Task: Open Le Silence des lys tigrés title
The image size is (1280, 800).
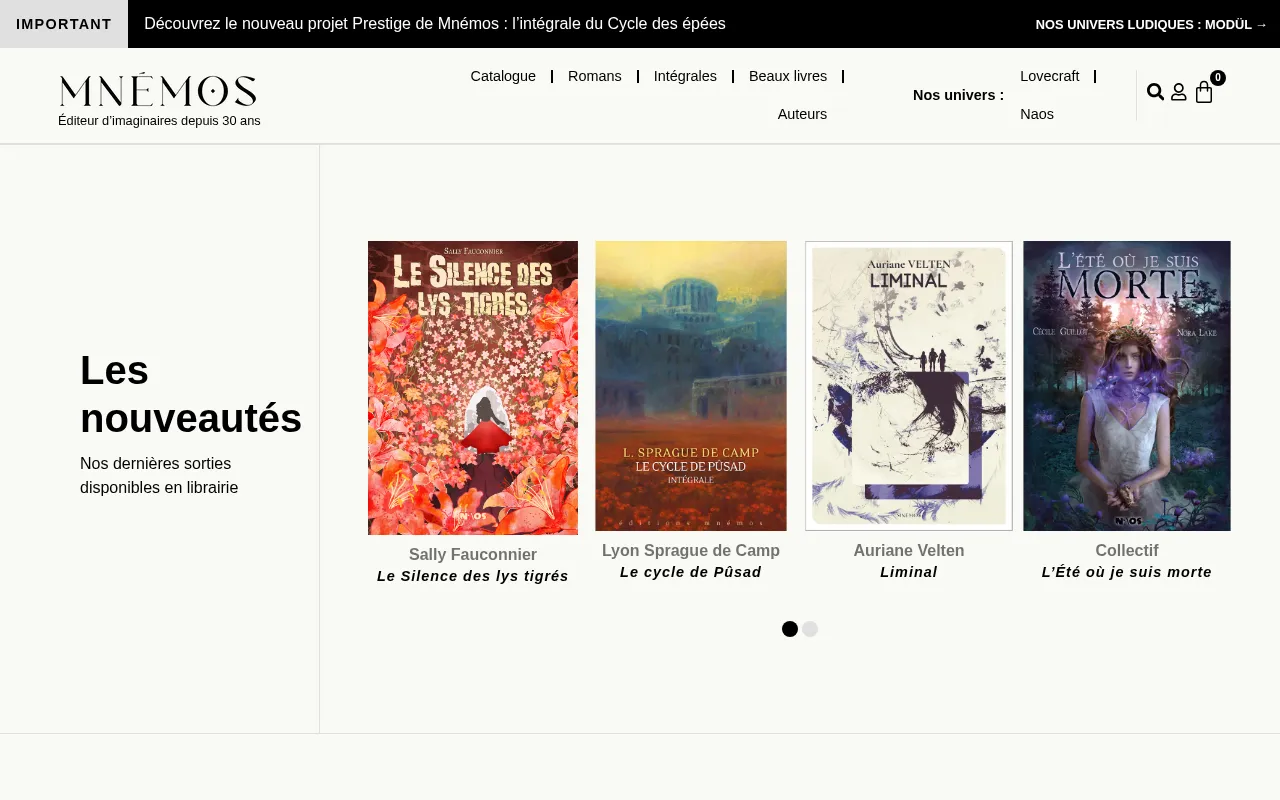Action: point(473,576)
